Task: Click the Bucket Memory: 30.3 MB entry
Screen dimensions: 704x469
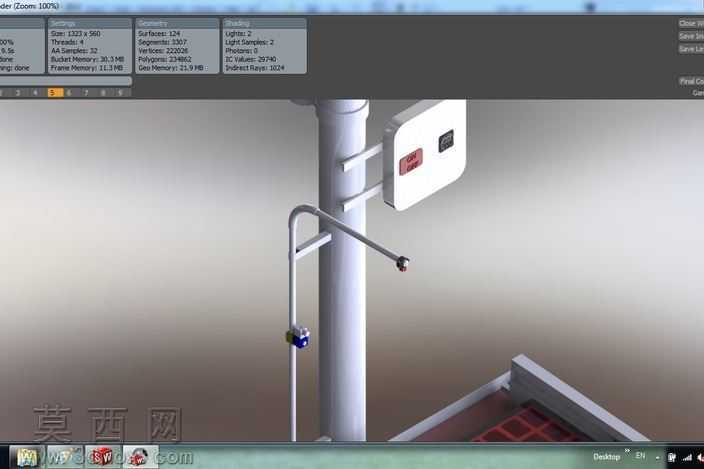Action: [x=88, y=59]
